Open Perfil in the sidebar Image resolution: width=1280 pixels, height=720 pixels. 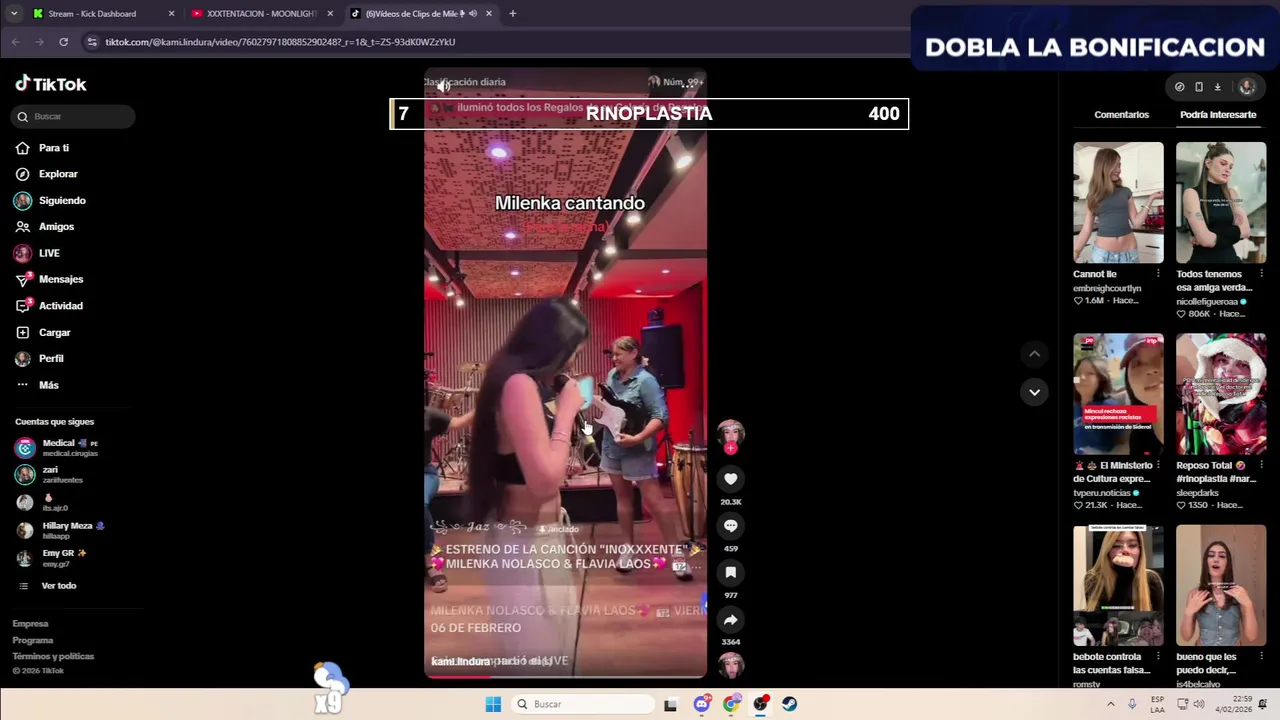tap(51, 359)
